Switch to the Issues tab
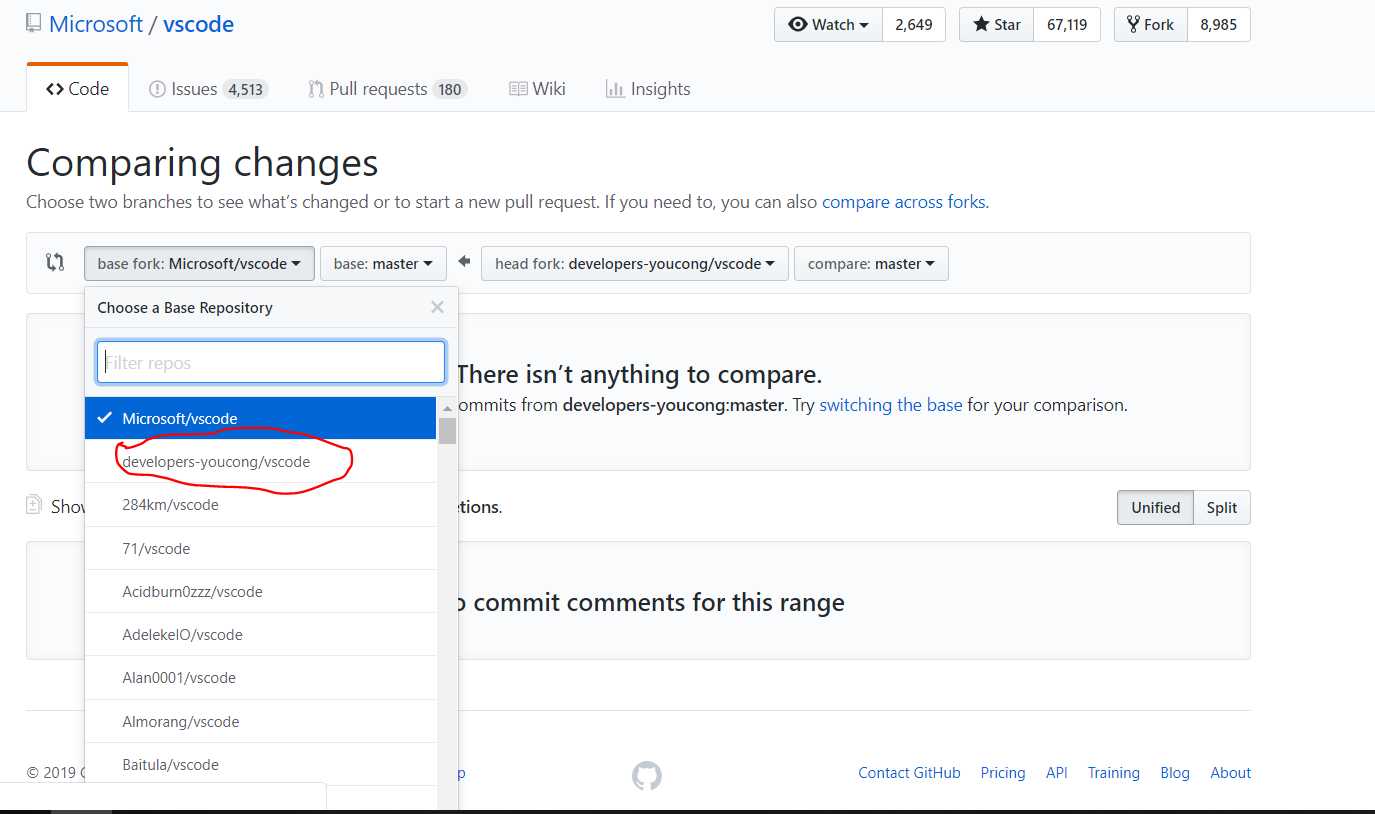Screen dimensions: 1375x814 click(207, 89)
